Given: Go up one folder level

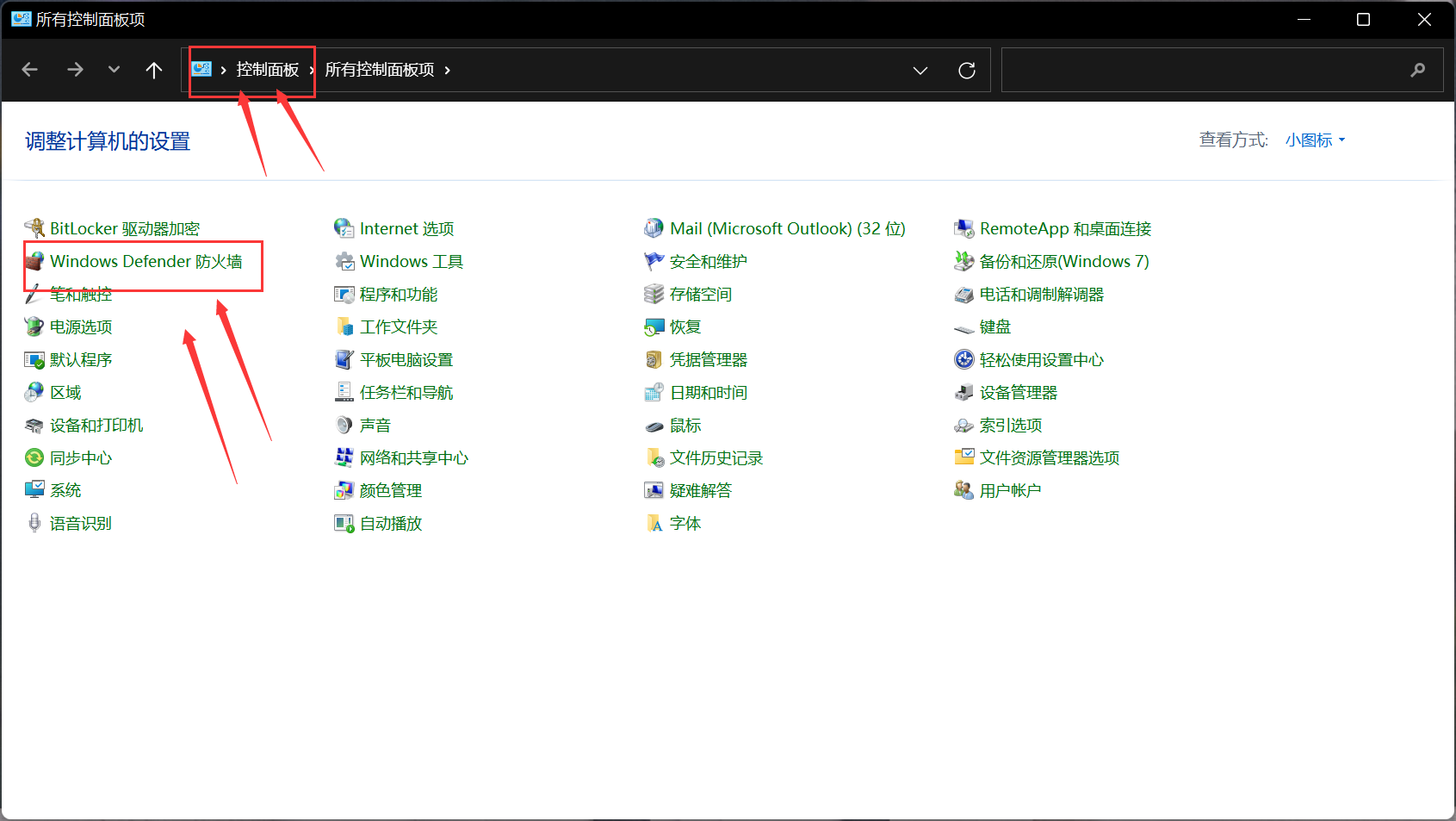Looking at the screenshot, I should click(154, 70).
